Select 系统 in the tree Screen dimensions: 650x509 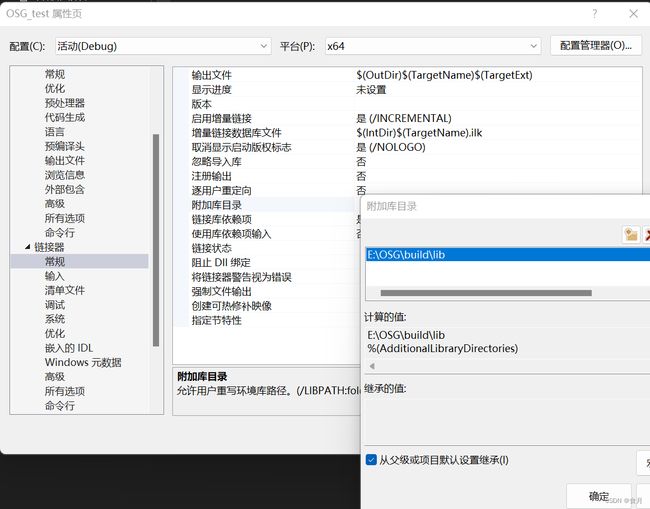[55, 319]
